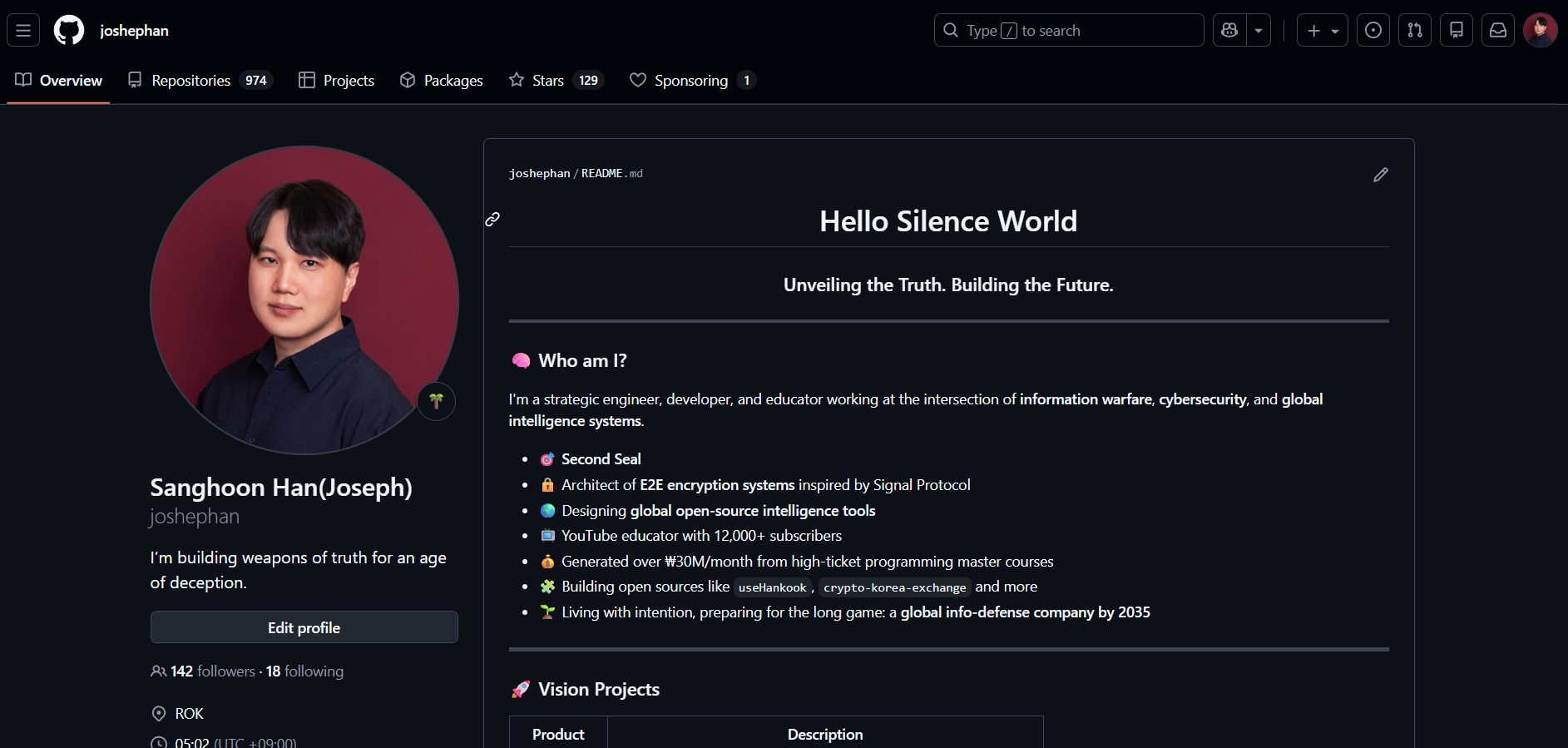Click the ROK location pin icon

coord(159,714)
